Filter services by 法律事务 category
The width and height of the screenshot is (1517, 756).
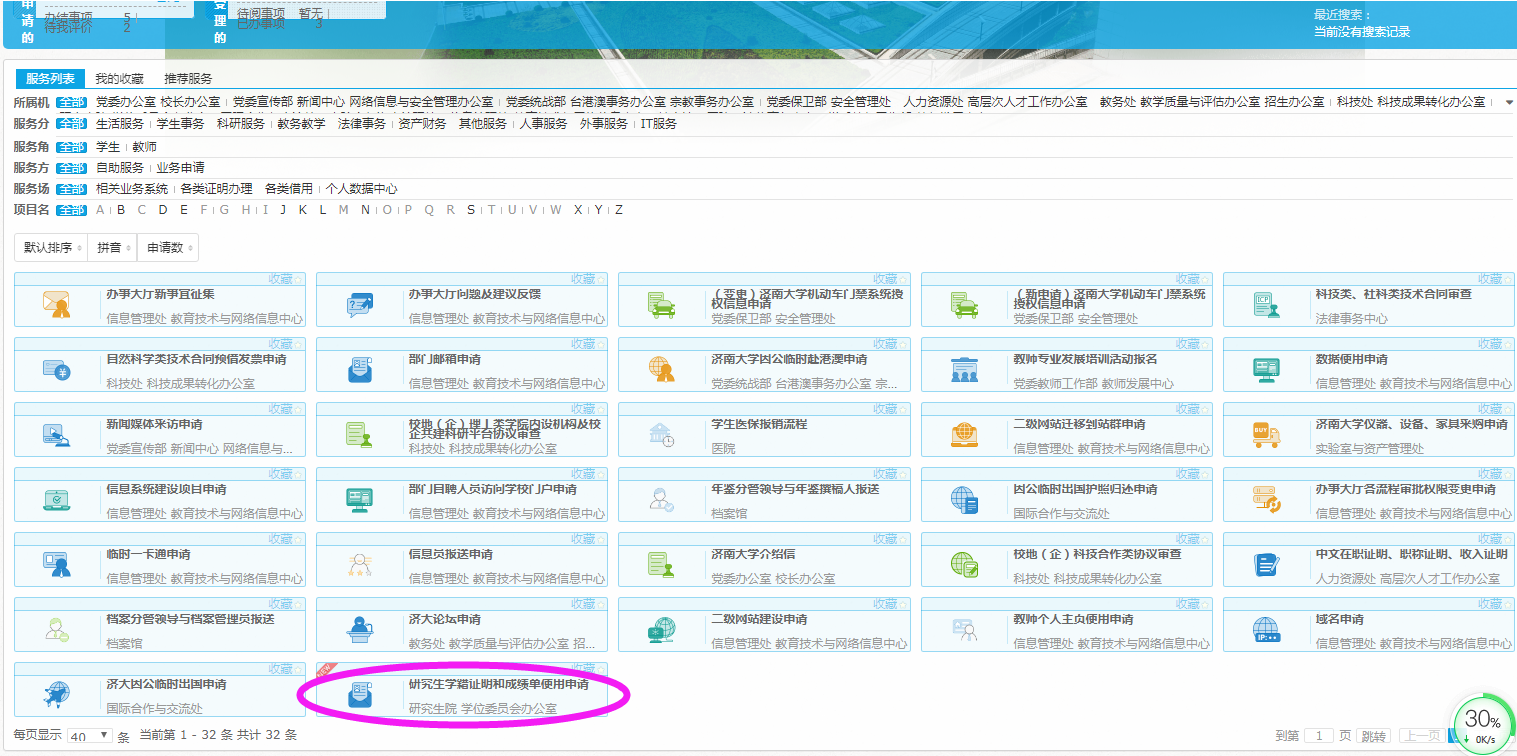pyautogui.click(x=361, y=124)
